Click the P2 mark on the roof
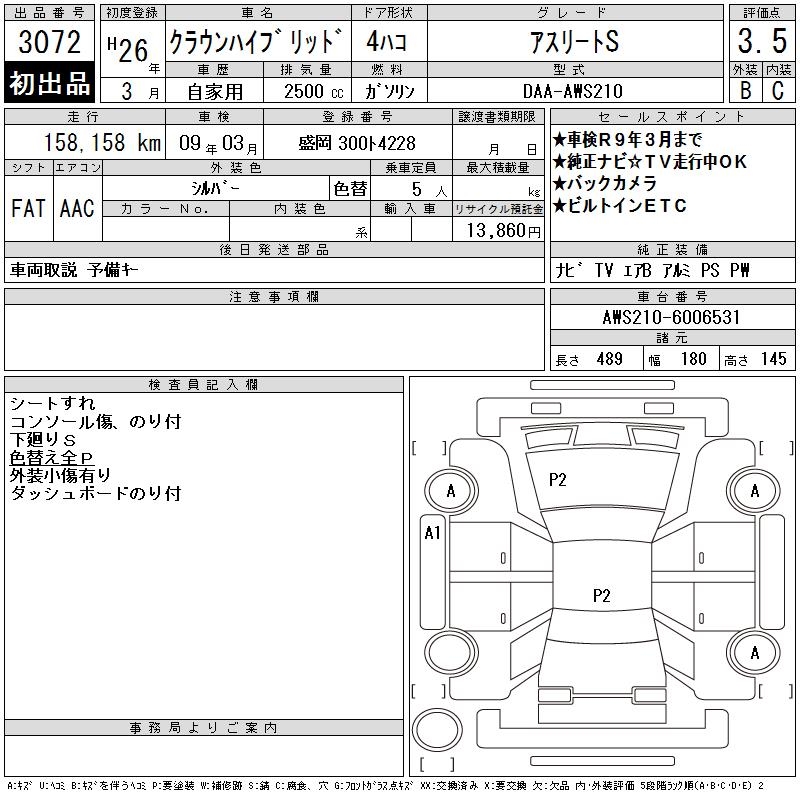The height and width of the screenshot is (800, 800). click(601, 596)
